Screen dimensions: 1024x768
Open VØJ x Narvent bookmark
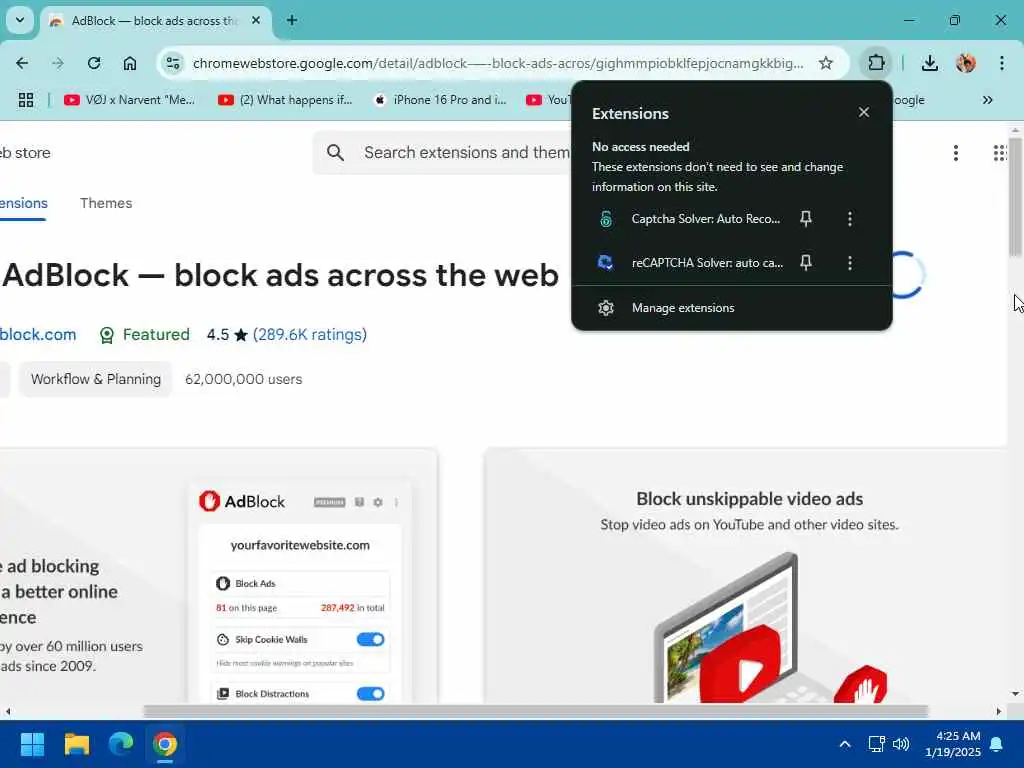(130, 100)
